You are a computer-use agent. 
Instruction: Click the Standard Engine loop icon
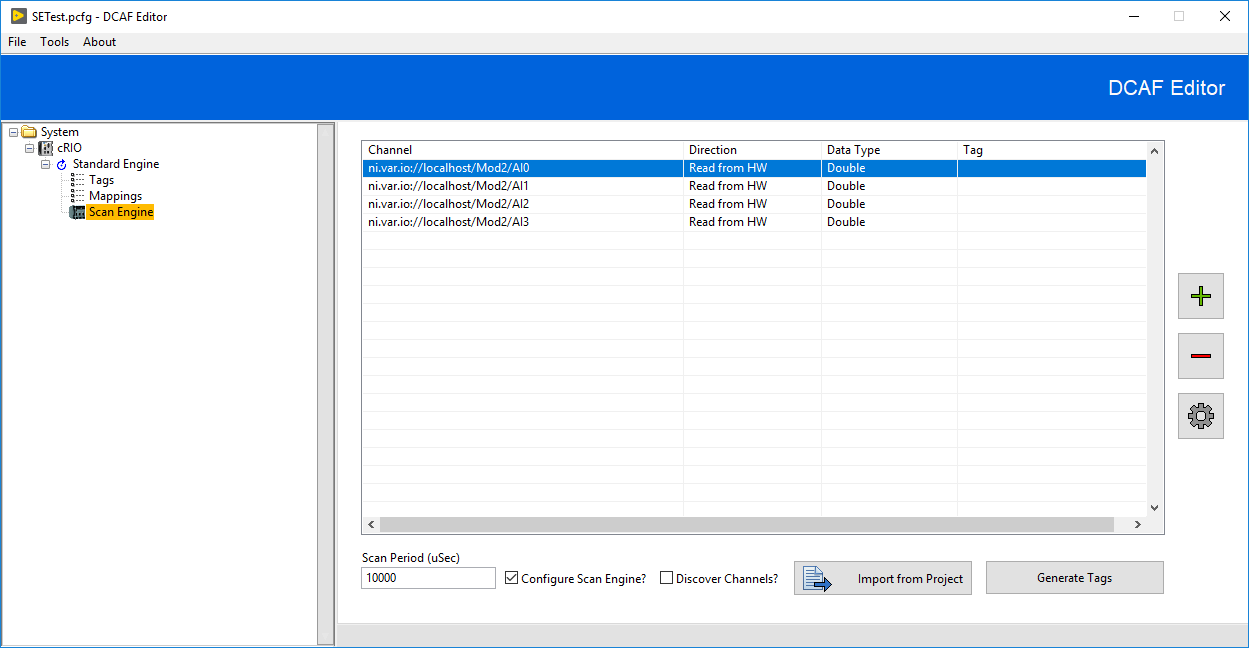pos(61,164)
